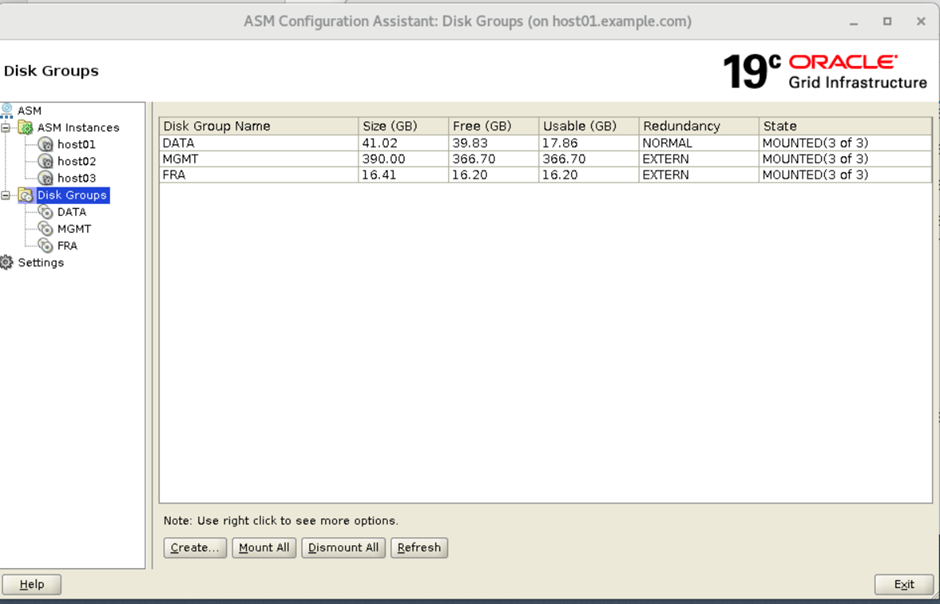Click size value 41.02
The height and width of the screenshot is (604, 940).
379,143
